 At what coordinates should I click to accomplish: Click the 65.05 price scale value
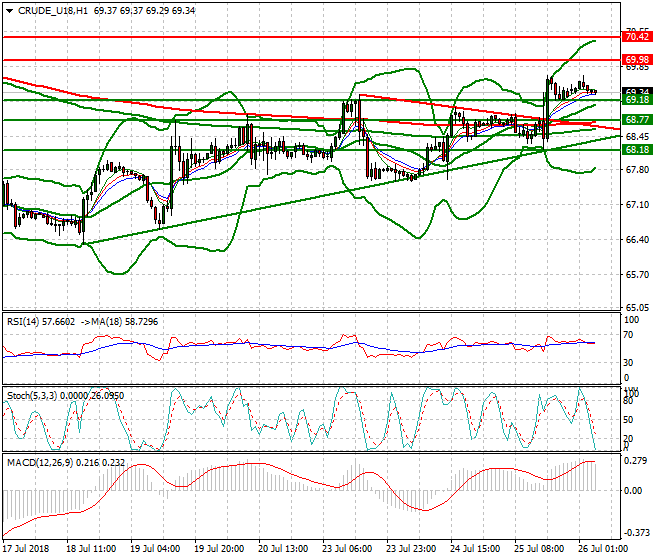point(637,307)
